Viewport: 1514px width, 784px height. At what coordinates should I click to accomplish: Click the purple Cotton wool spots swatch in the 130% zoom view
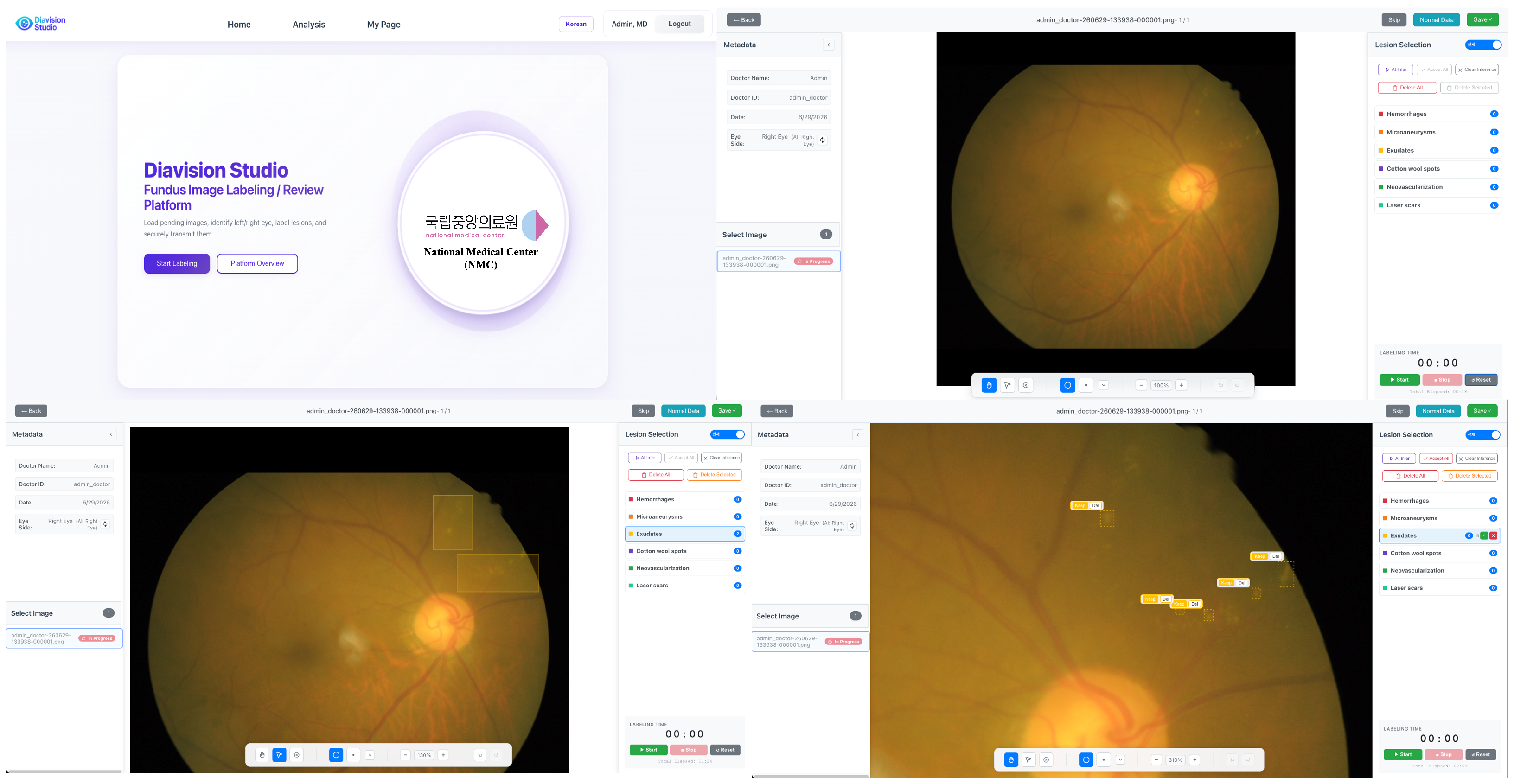point(631,551)
